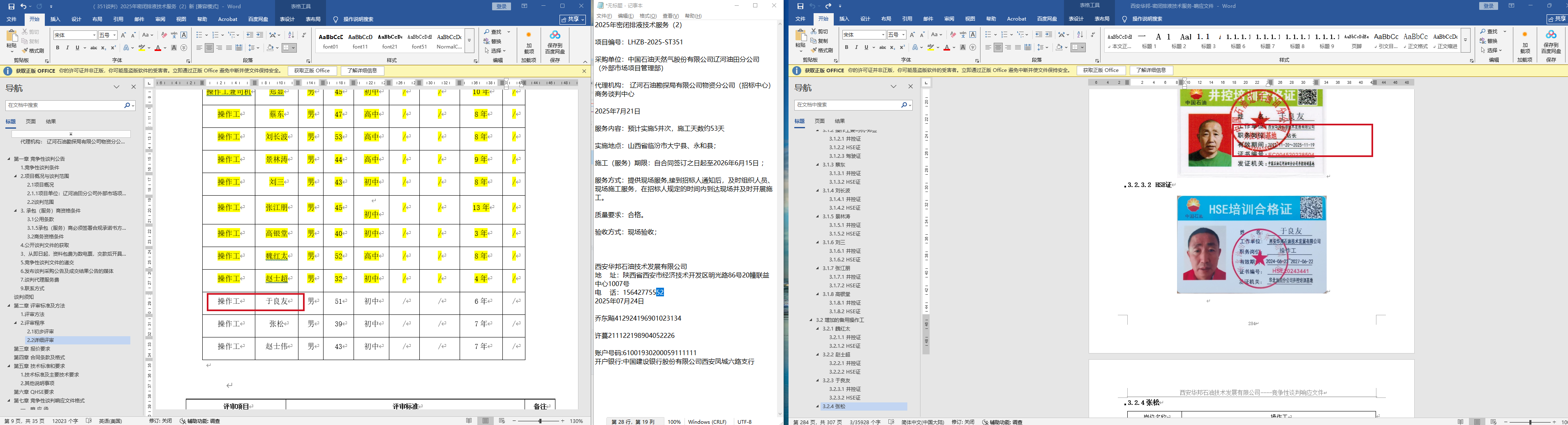The image size is (1568, 425).
Task: Apply italic in left Word window
Action: [67, 48]
